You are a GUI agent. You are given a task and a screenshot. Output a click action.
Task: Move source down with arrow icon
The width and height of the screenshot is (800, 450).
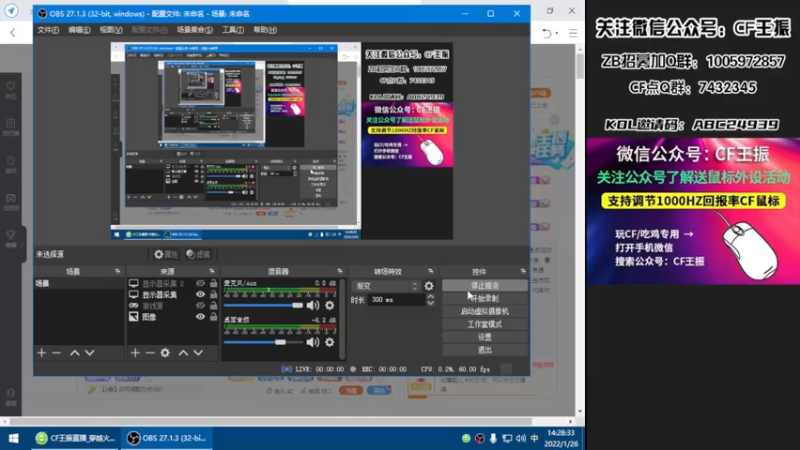pyautogui.click(x=198, y=353)
